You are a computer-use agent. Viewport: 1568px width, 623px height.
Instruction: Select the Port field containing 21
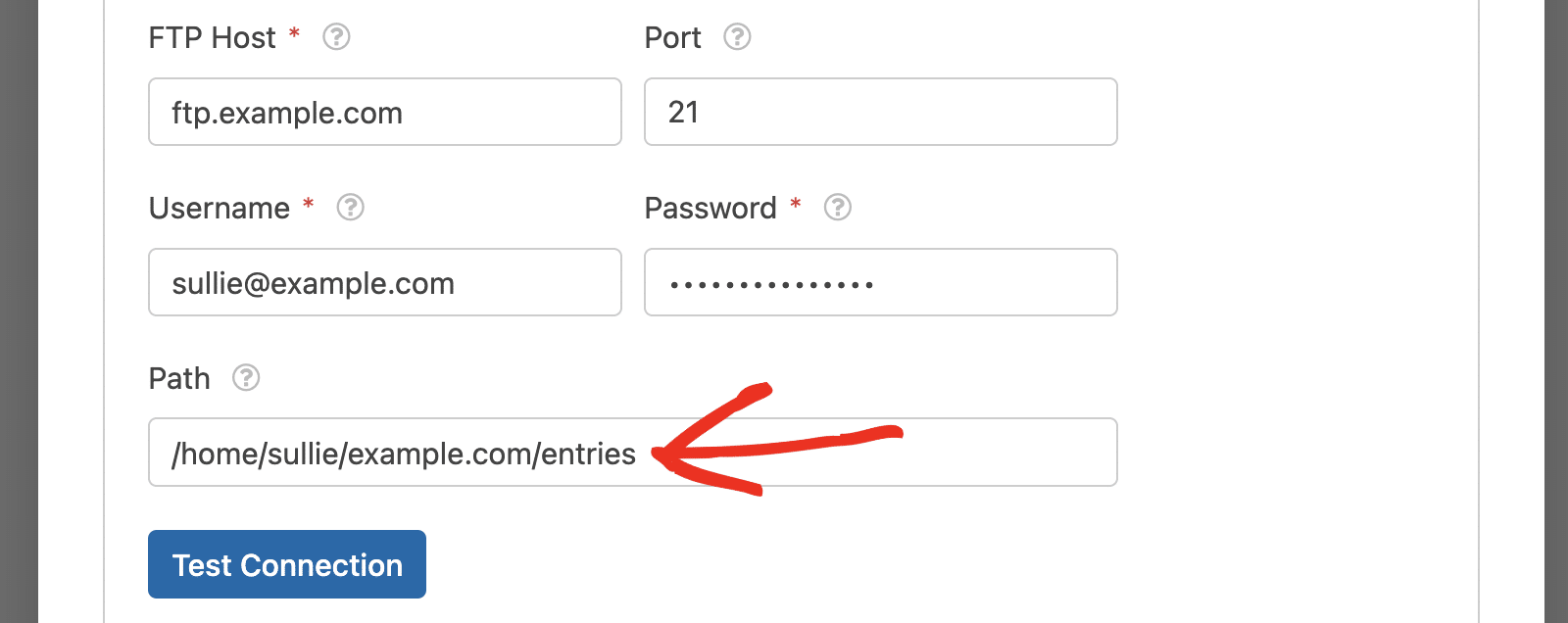coord(881,112)
